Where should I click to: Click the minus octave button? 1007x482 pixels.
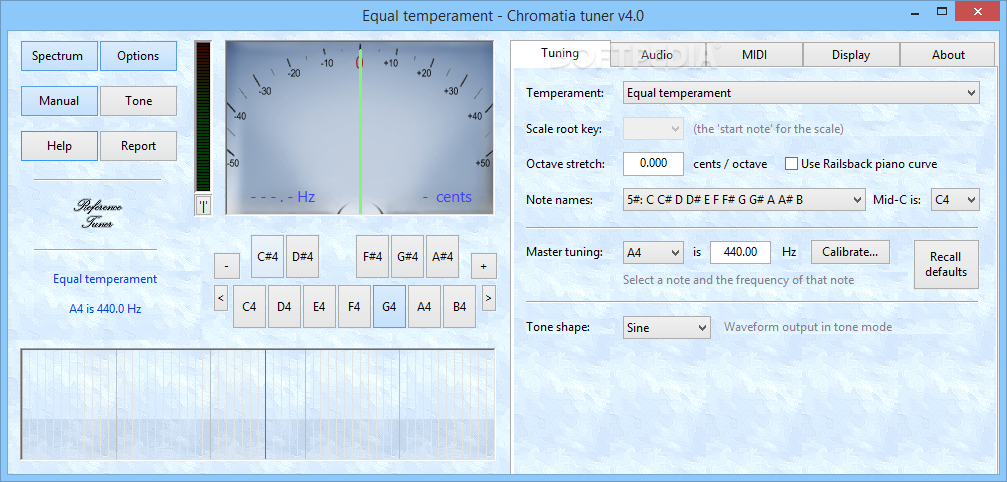click(227, 266)
